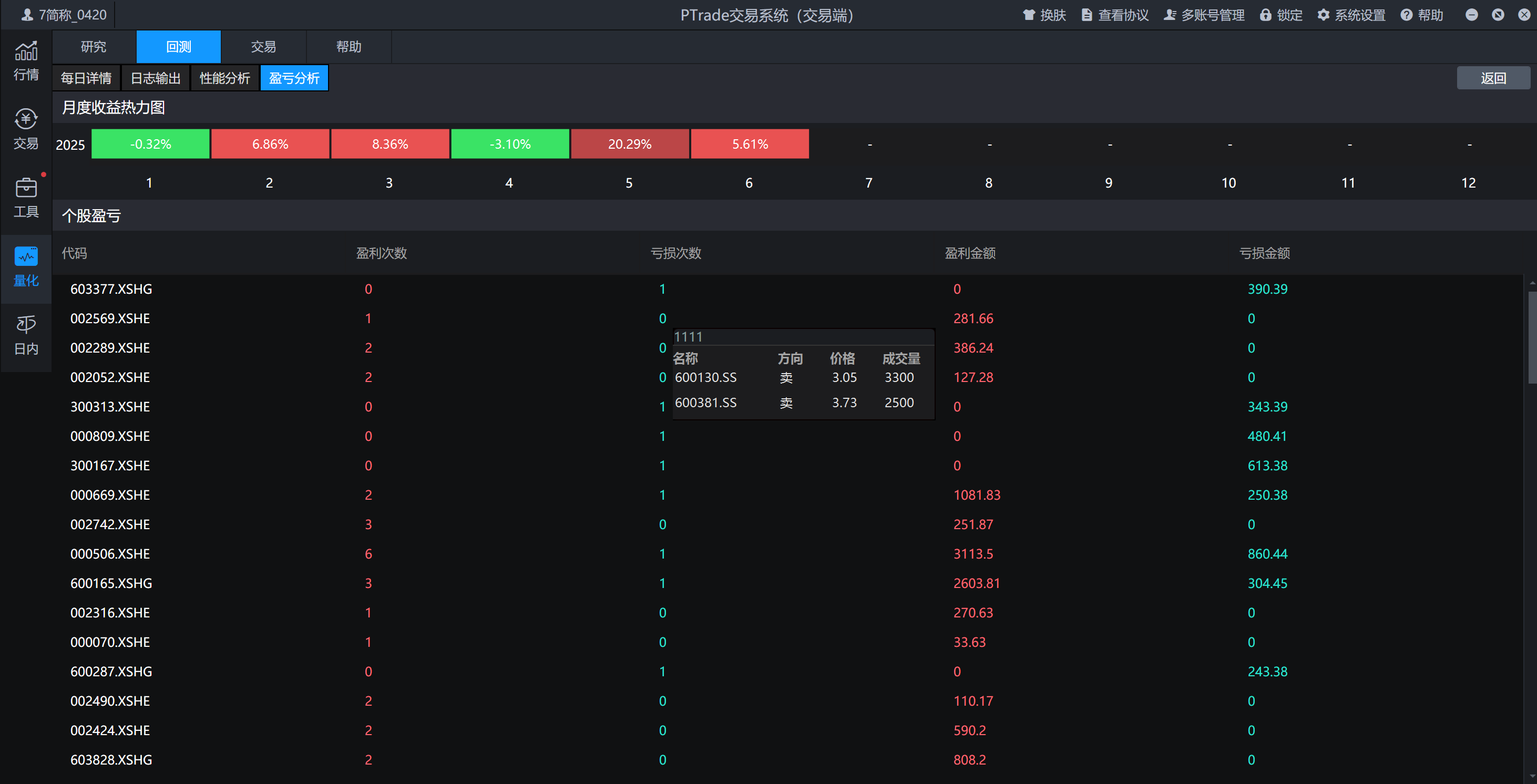Screen dimensions: 1537x784
Task: Open 查看协议 document icon
Action: coord(1087,15)
